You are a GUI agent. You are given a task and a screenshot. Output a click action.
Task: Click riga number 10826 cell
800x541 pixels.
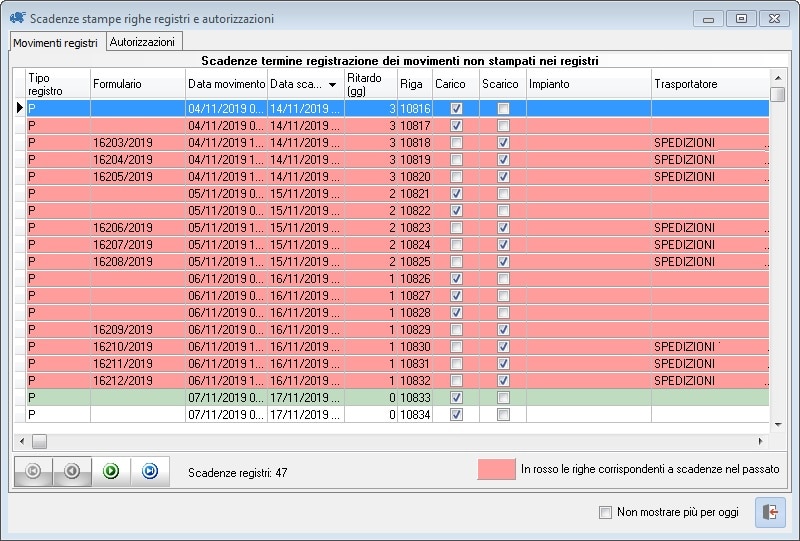tap(415, 279)
